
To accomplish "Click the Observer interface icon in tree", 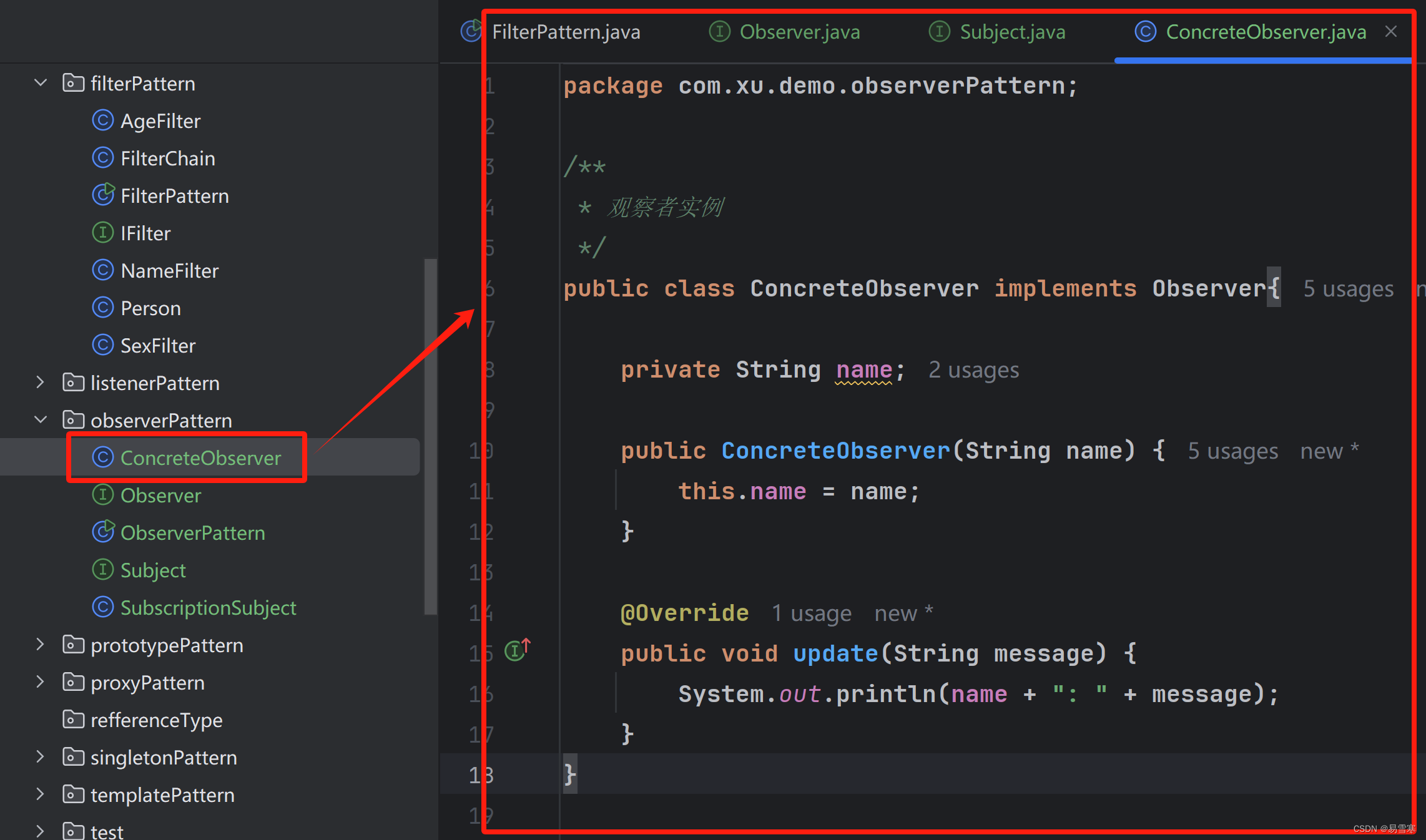I will click(103, 494).
